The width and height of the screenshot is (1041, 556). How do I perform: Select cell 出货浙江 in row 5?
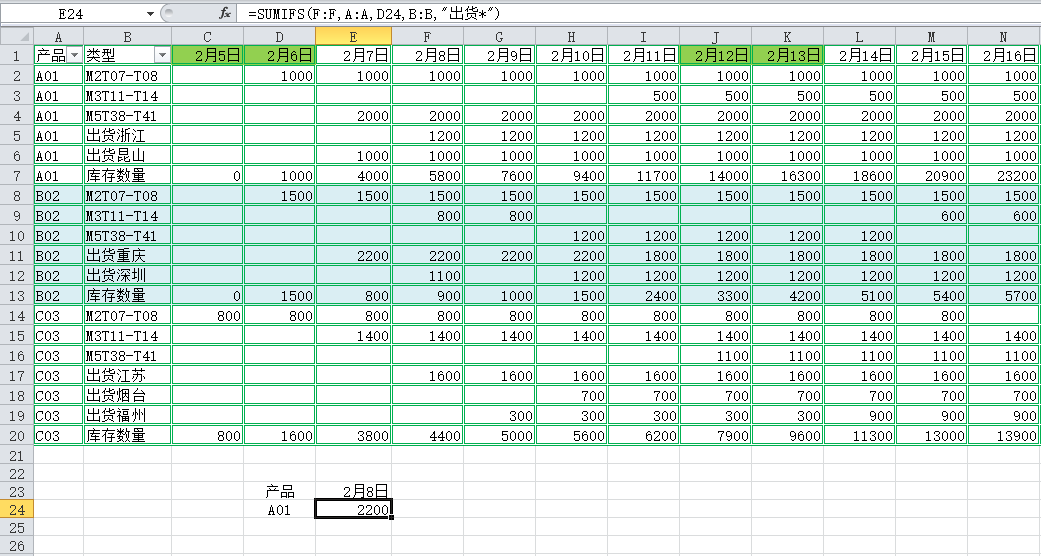pos(127,136)
